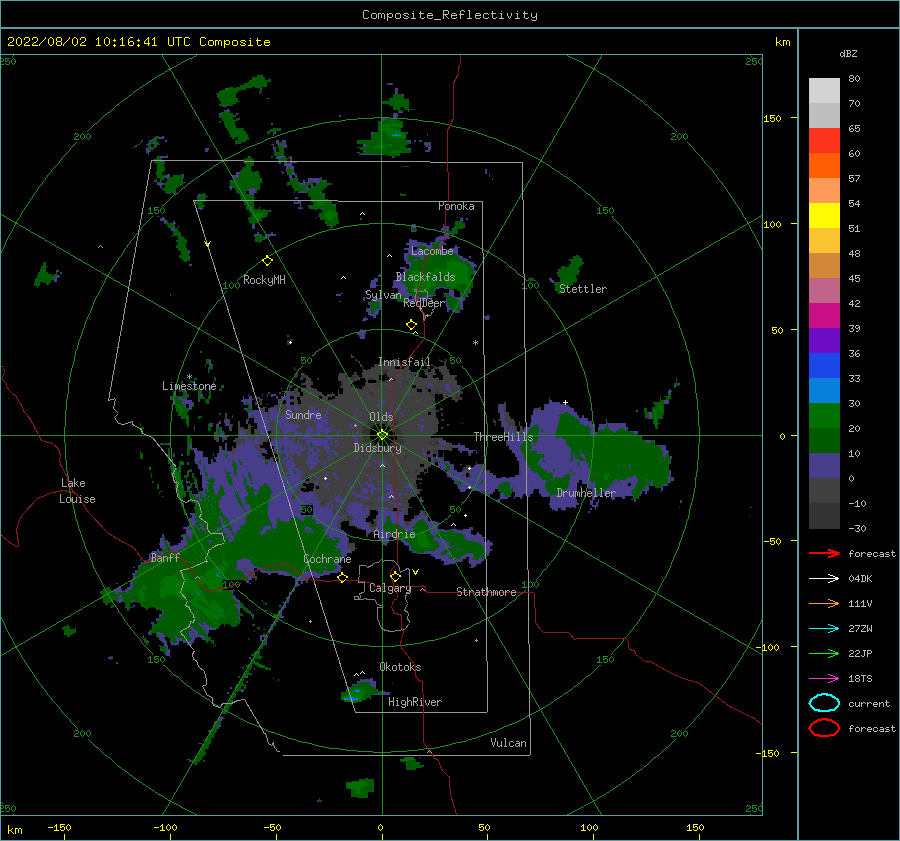
Task: Select the Calgary label
Action: (x=390, y=588)
